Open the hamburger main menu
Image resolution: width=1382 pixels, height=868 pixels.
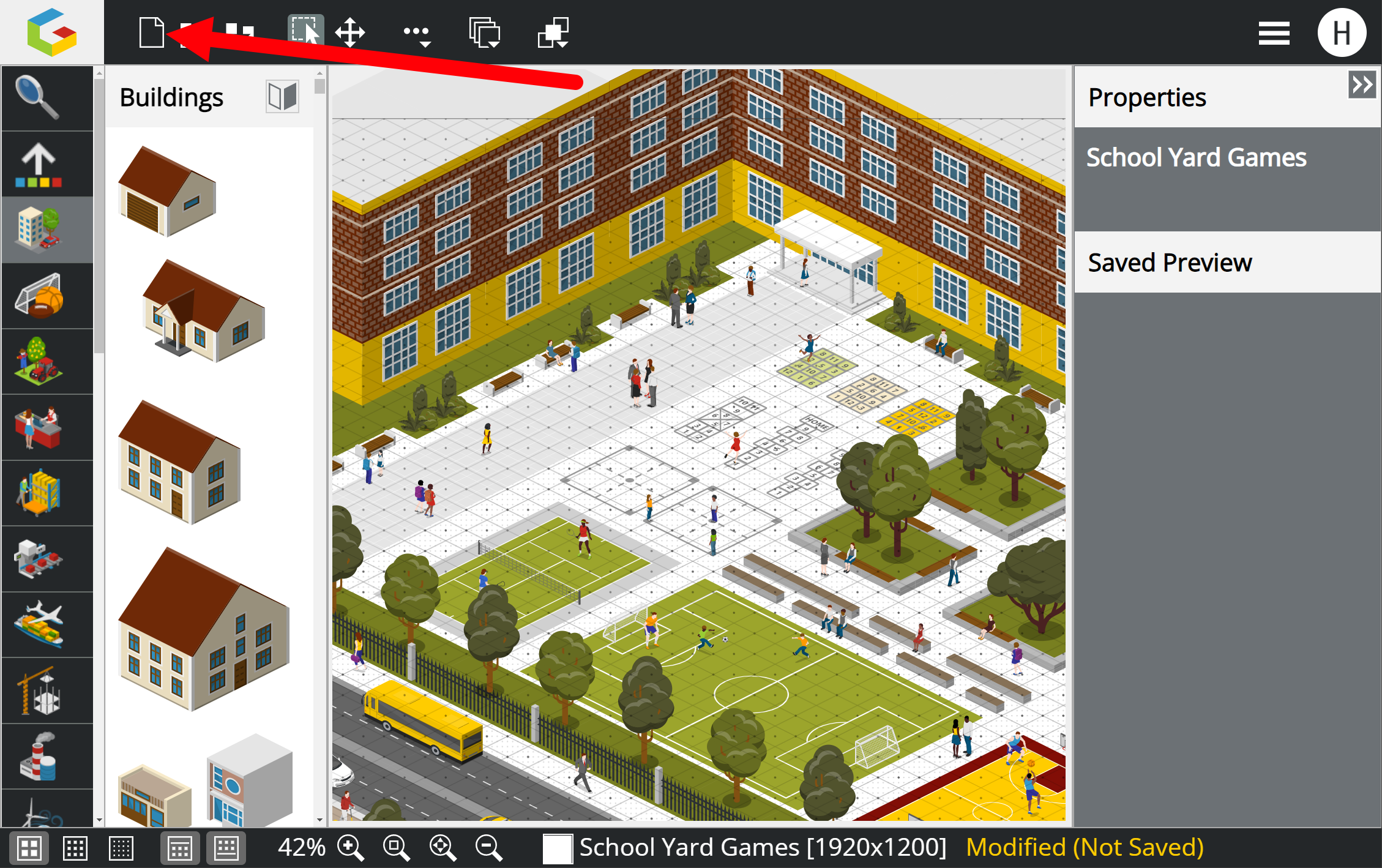[1274, 33]
